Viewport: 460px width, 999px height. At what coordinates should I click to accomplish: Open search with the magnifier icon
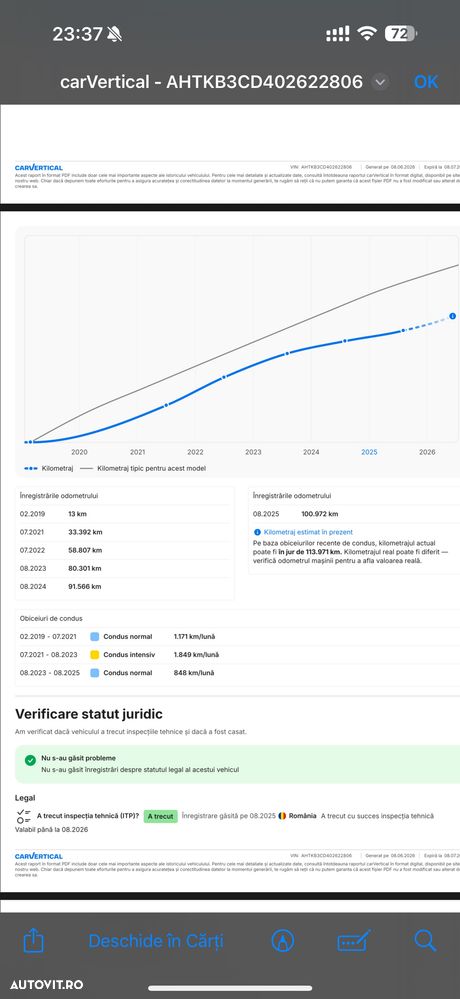(425, 940)
